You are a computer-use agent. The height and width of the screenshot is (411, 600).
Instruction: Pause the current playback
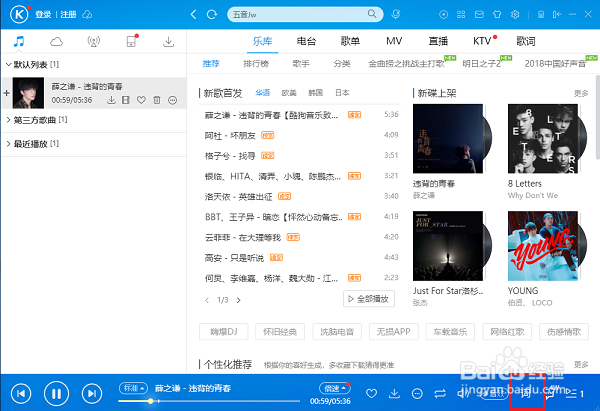(56, 393)
